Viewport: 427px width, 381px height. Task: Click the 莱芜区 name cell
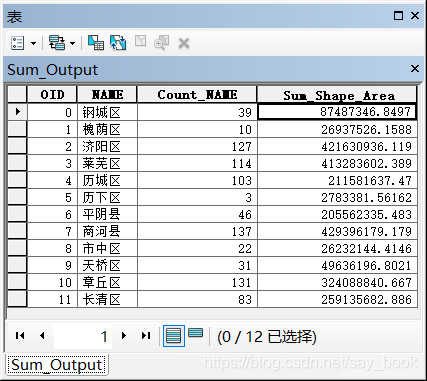(107, 163)
